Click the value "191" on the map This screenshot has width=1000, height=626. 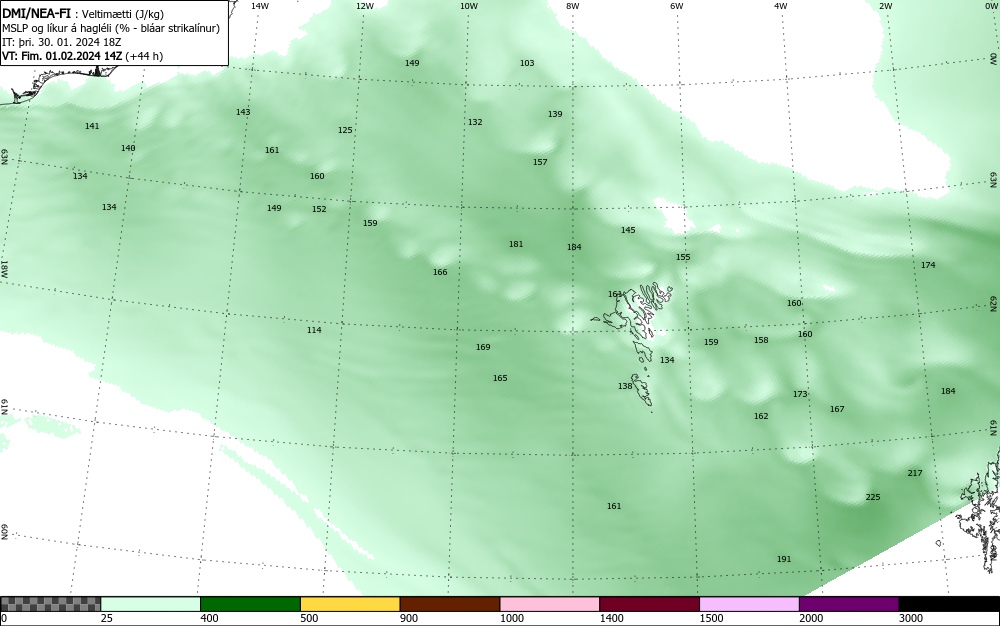[784, 559]
